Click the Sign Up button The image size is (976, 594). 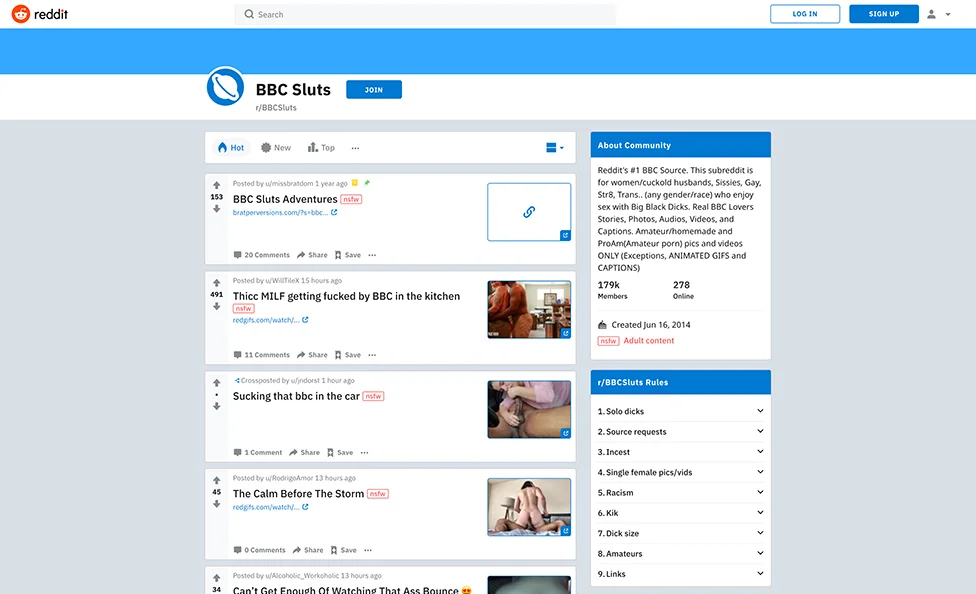[x=883, y=14]
